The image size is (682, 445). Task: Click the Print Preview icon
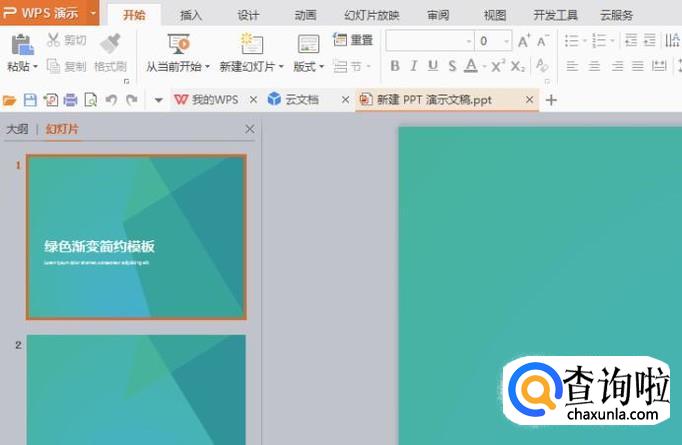[x=91, y=100]
